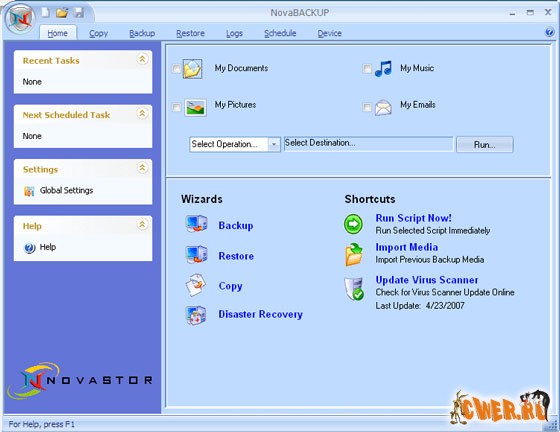Open the Backup wizard link
Viewport: 560px width, 432px height.
click(236, 225)
